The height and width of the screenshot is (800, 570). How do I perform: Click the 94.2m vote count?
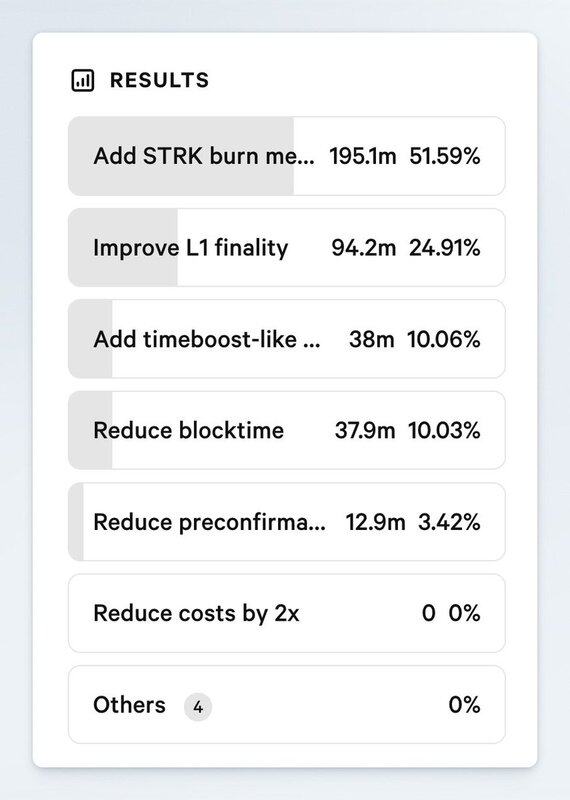pos(363,248)
